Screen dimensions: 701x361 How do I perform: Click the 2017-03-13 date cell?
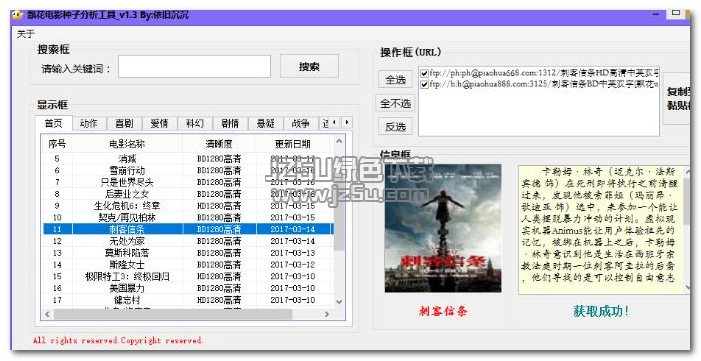pos(293,253)
